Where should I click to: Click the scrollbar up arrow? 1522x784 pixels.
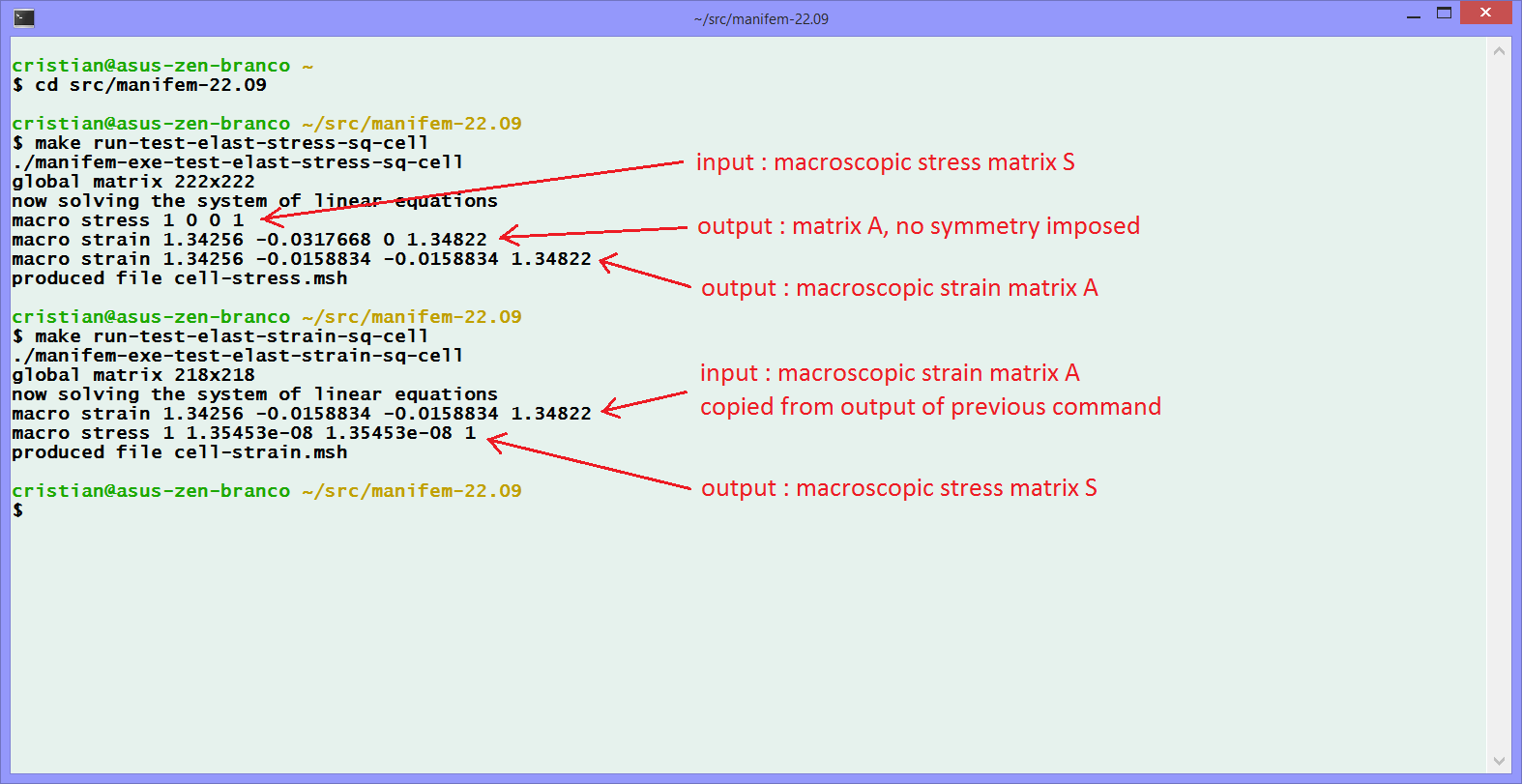pos(1499,51)
